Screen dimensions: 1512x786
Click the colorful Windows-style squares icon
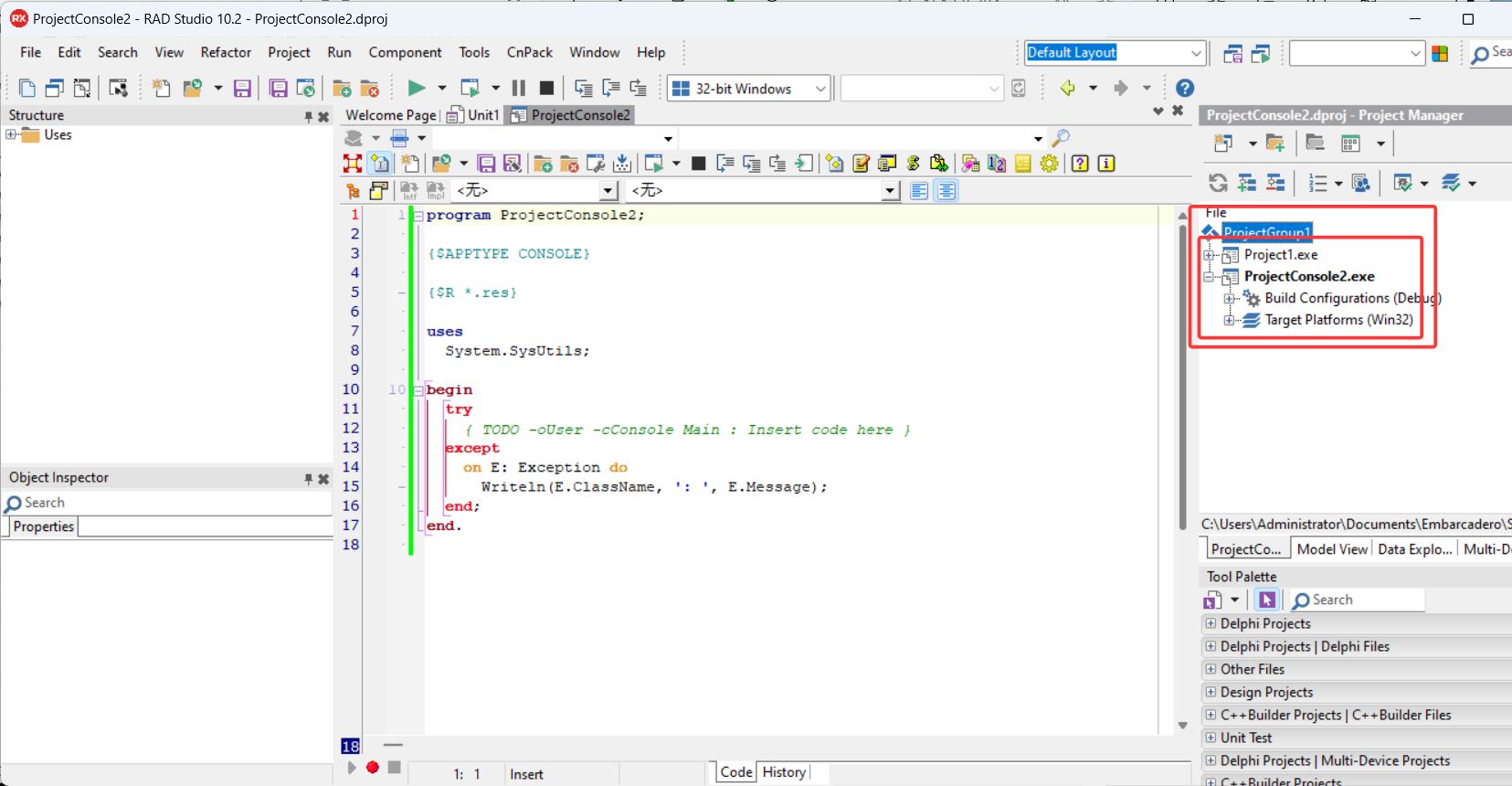1440,54
